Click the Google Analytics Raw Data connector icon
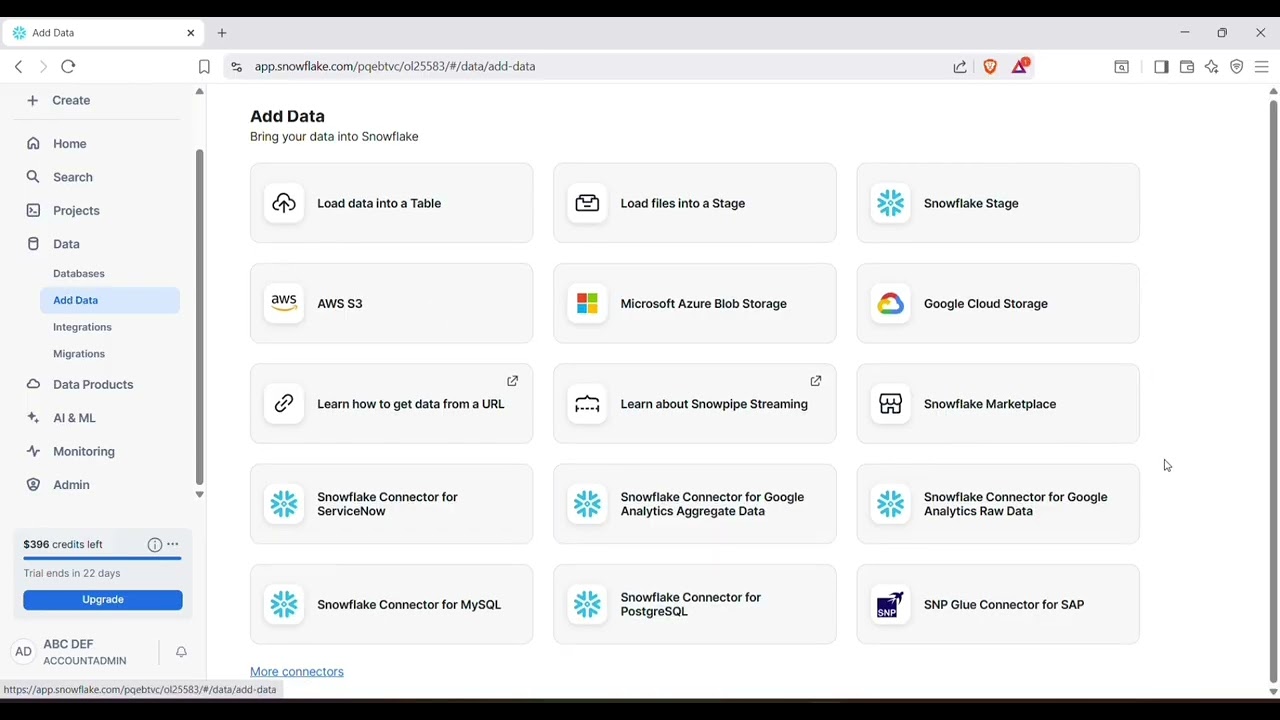The image size is (1280, 720). point(890,504)
